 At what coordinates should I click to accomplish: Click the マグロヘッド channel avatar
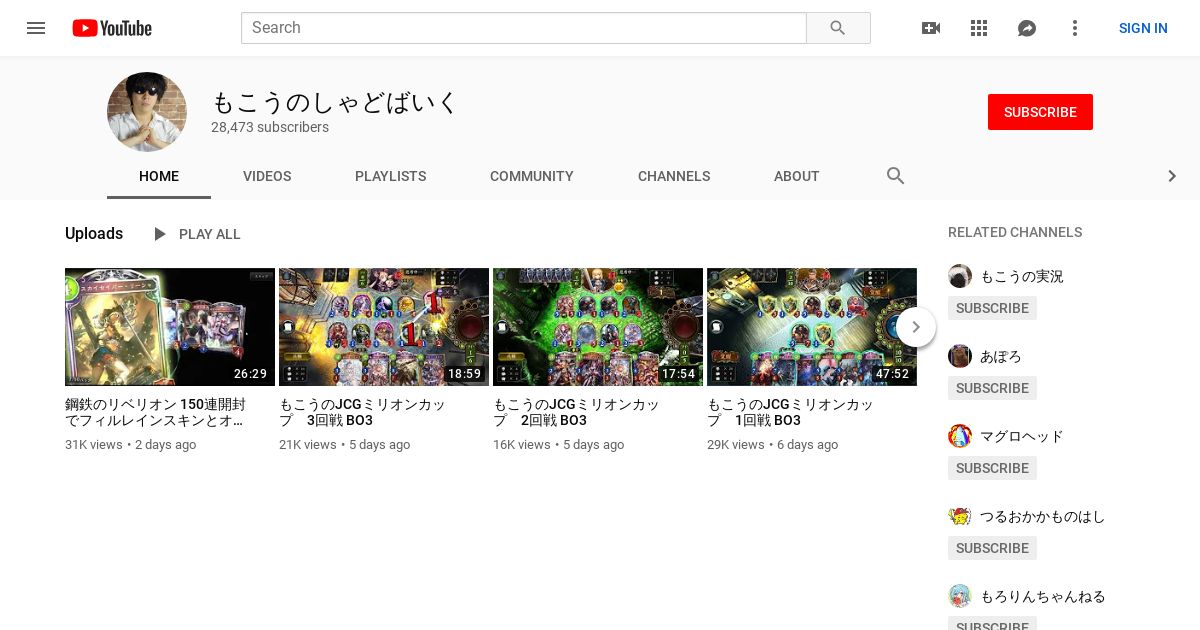point(960,436)
